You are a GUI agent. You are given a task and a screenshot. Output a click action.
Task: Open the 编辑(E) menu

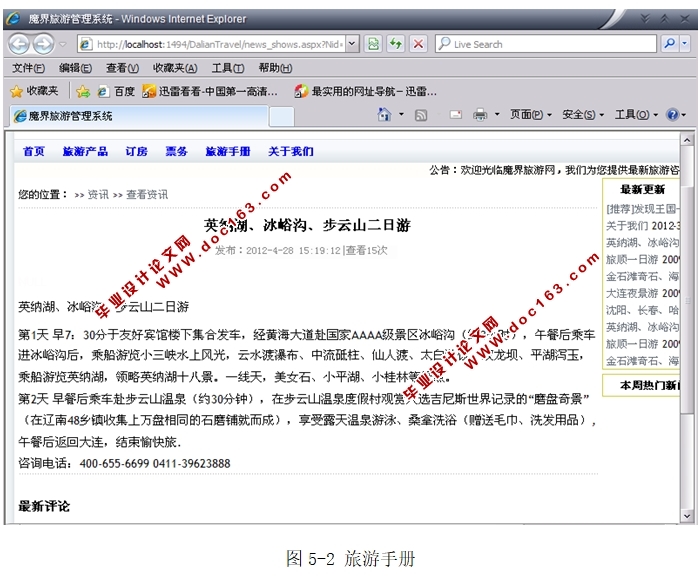point(75,68)
